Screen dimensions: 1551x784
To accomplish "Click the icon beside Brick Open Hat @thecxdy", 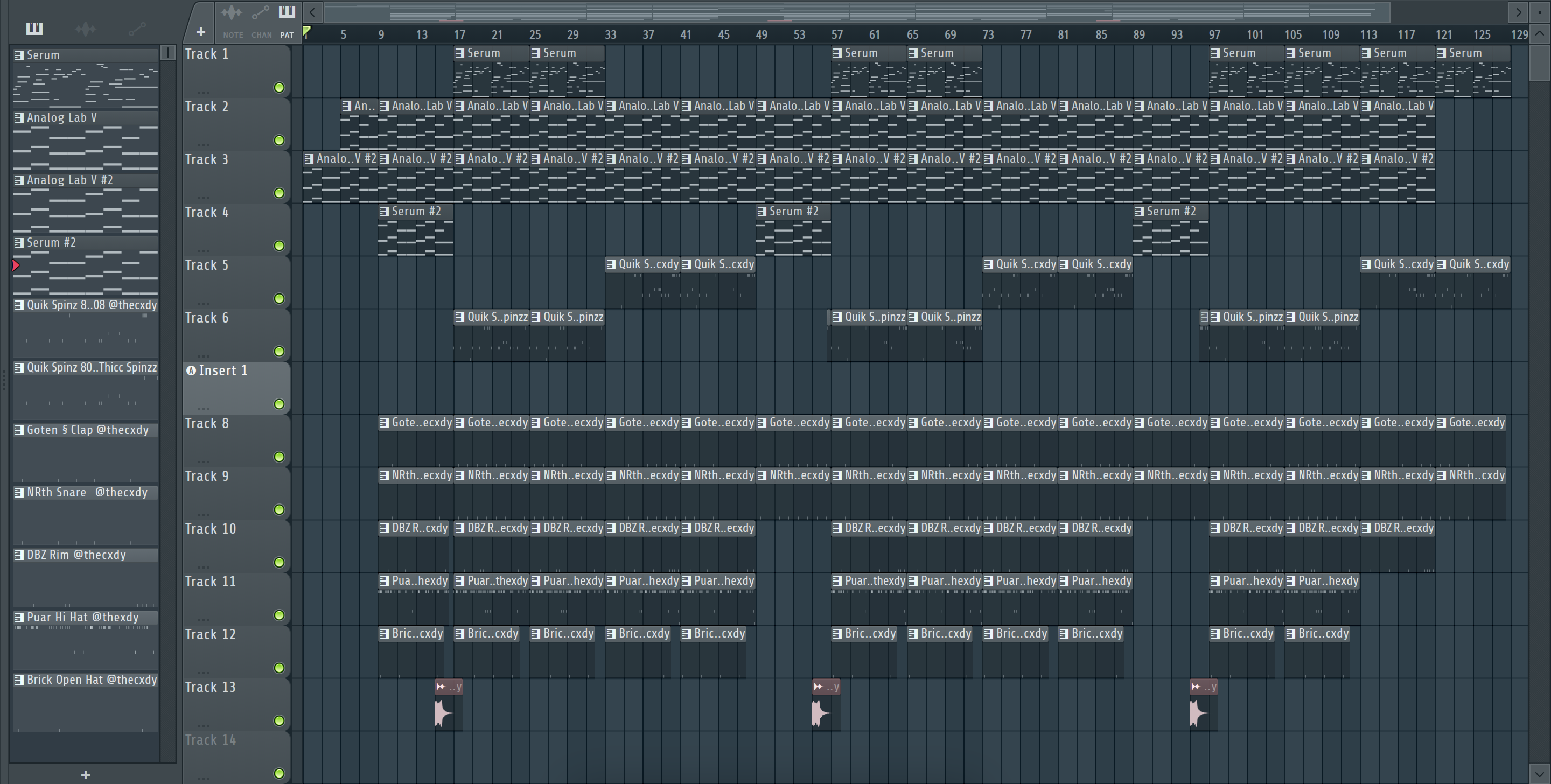I will click(19, 680).
